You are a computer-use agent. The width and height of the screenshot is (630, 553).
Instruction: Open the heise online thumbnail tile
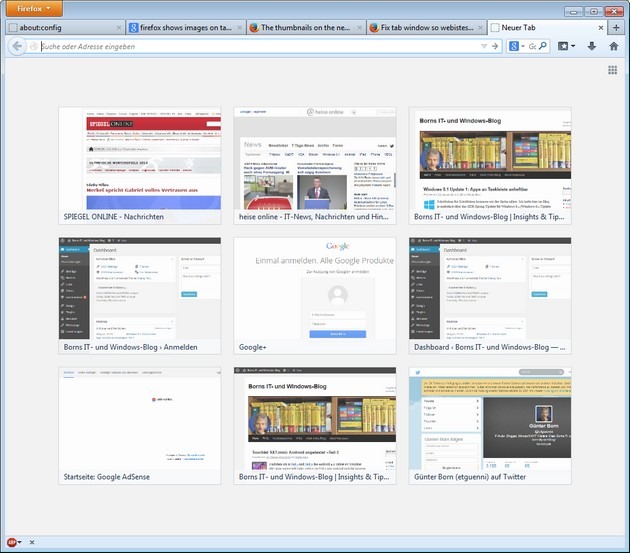coord(315,165)
